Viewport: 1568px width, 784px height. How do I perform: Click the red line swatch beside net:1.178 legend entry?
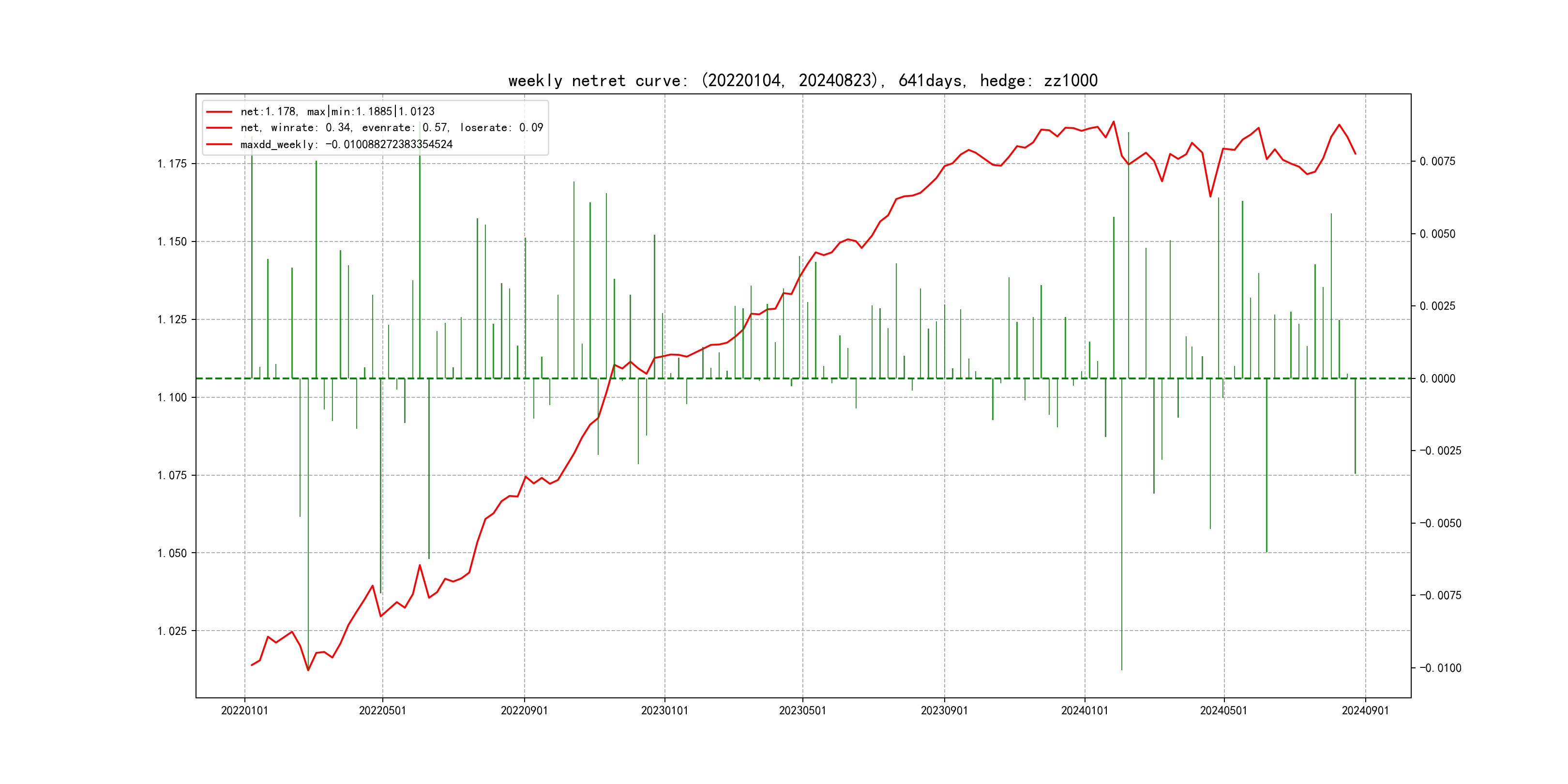click(219, 112)
